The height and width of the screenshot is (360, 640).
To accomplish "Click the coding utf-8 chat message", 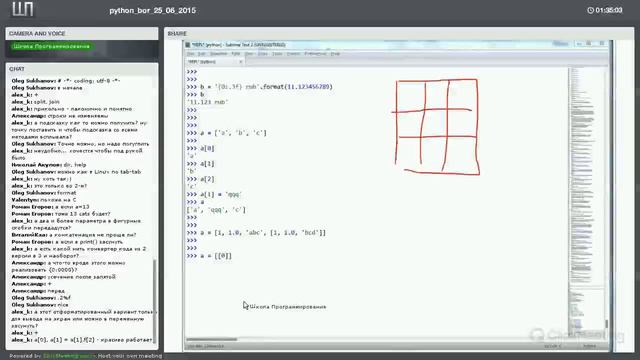I will (x=66, y=81).
